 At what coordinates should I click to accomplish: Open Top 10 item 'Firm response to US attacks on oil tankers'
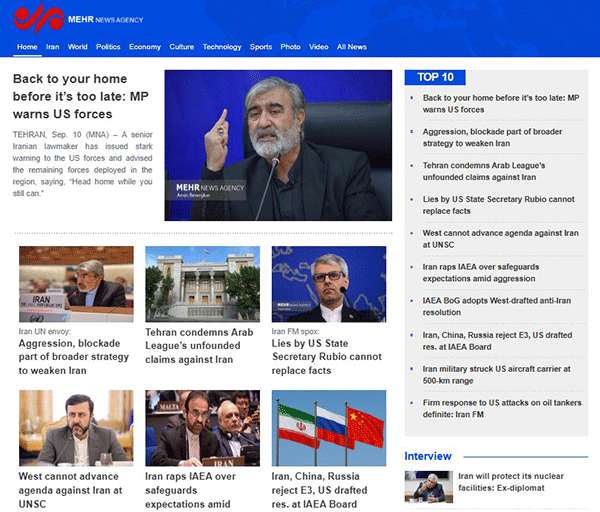coord(502,408)
